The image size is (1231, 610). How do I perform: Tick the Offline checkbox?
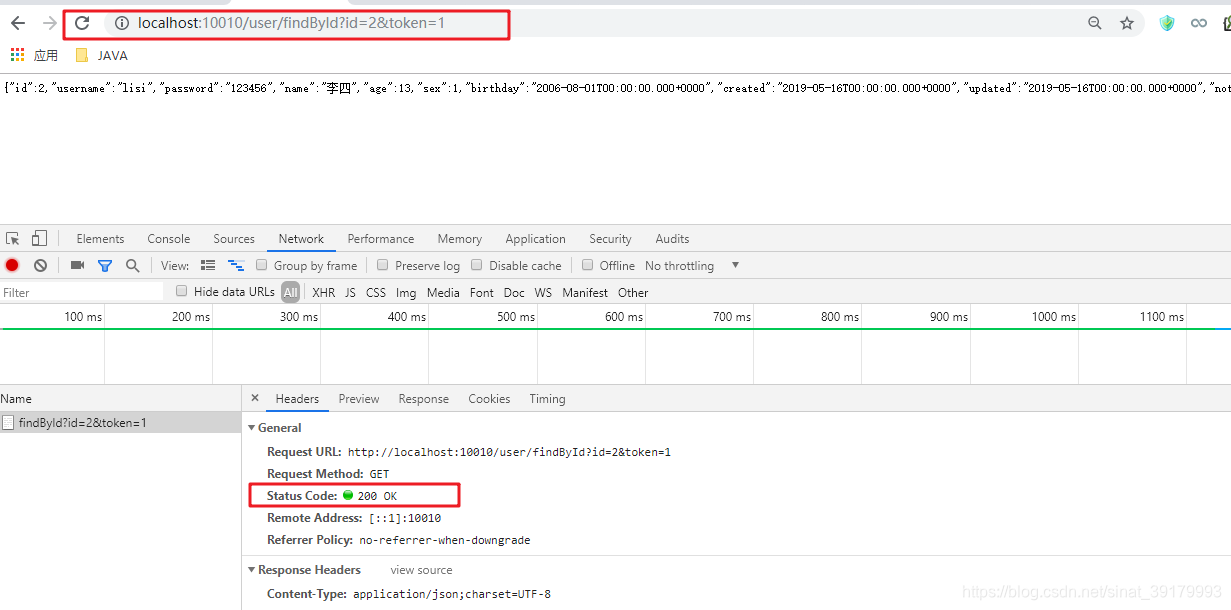point(588,265)
